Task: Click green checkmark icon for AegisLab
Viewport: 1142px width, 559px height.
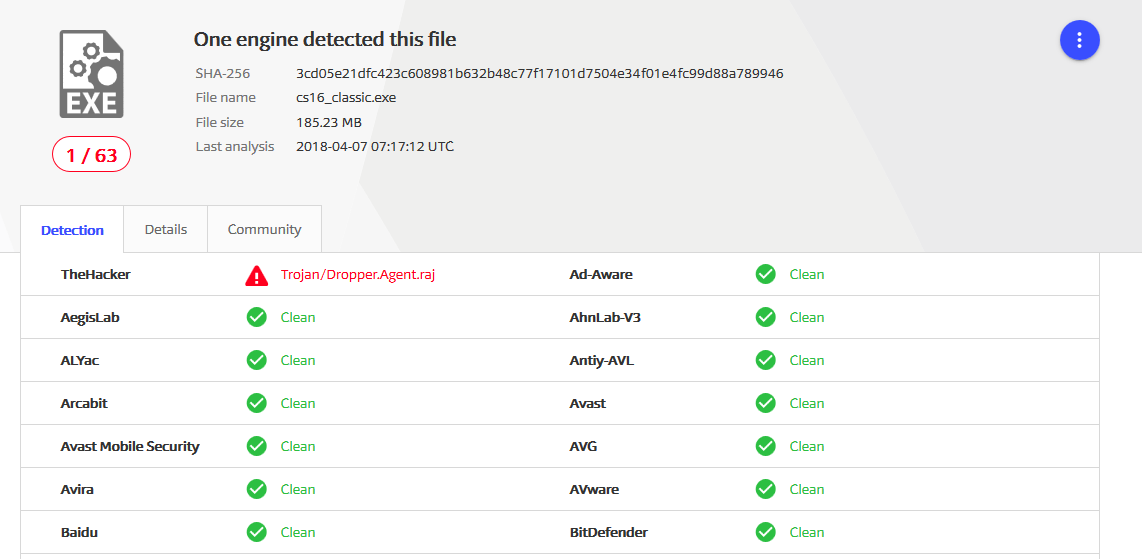Action: point(256,317)
